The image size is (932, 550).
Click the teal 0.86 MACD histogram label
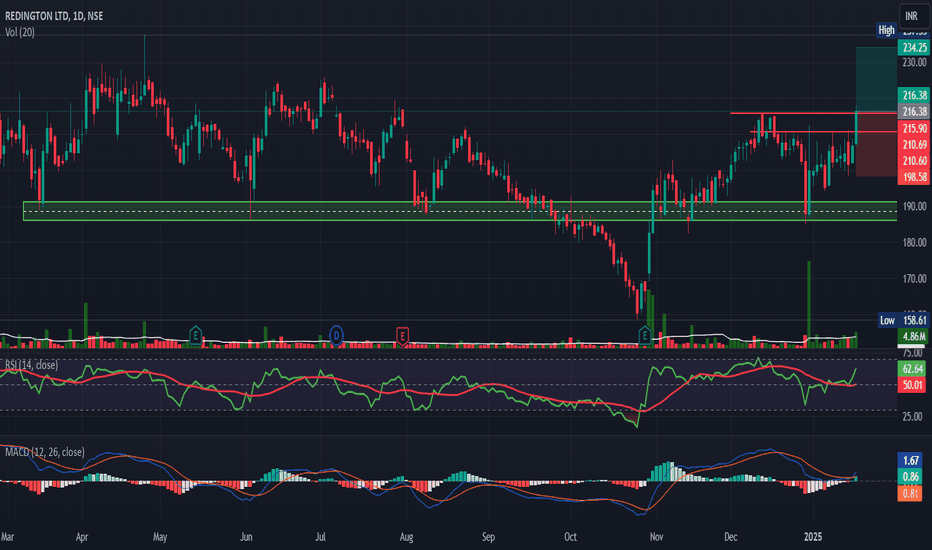click(911, 476)
